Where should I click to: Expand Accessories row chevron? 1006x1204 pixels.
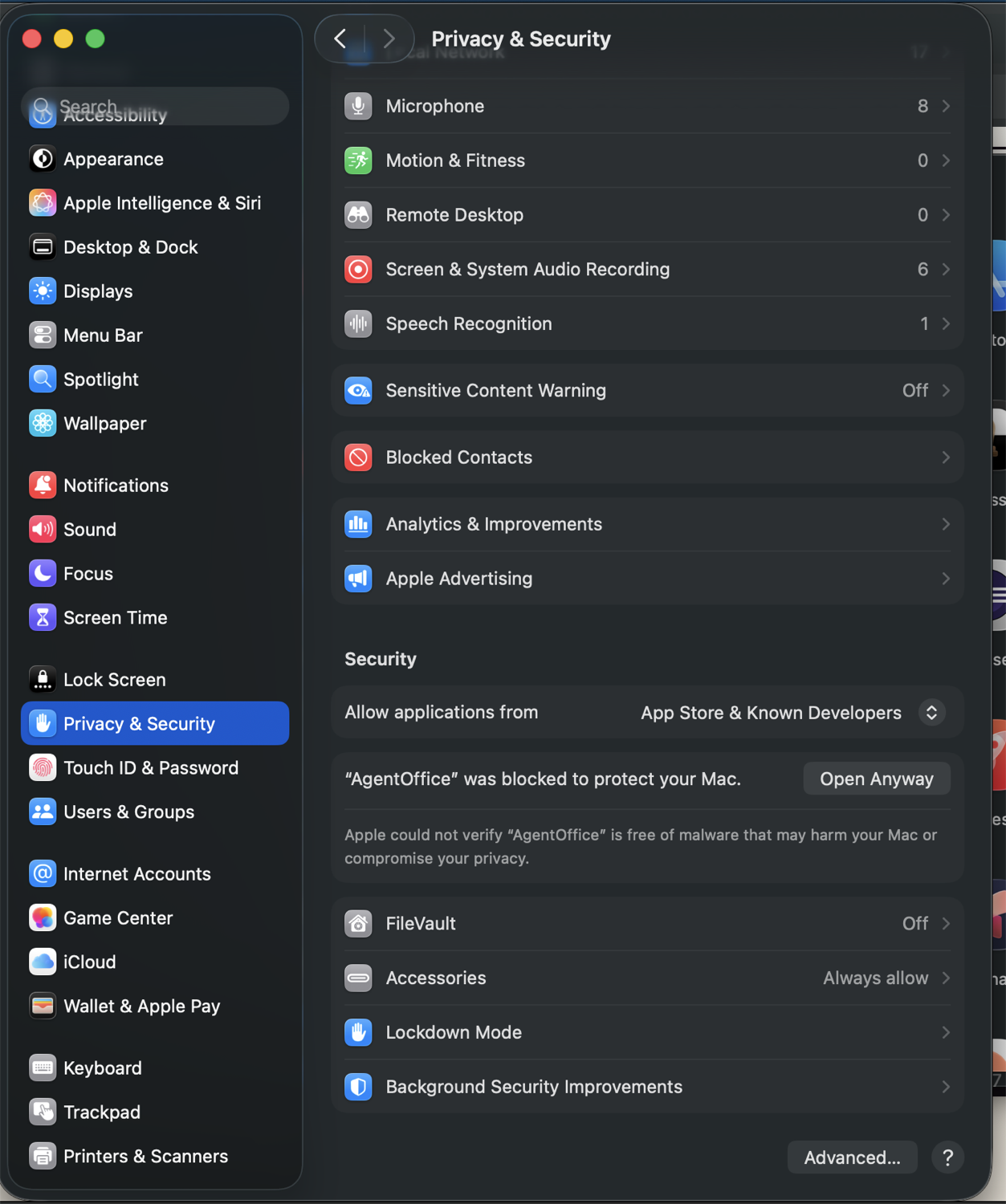946,978
